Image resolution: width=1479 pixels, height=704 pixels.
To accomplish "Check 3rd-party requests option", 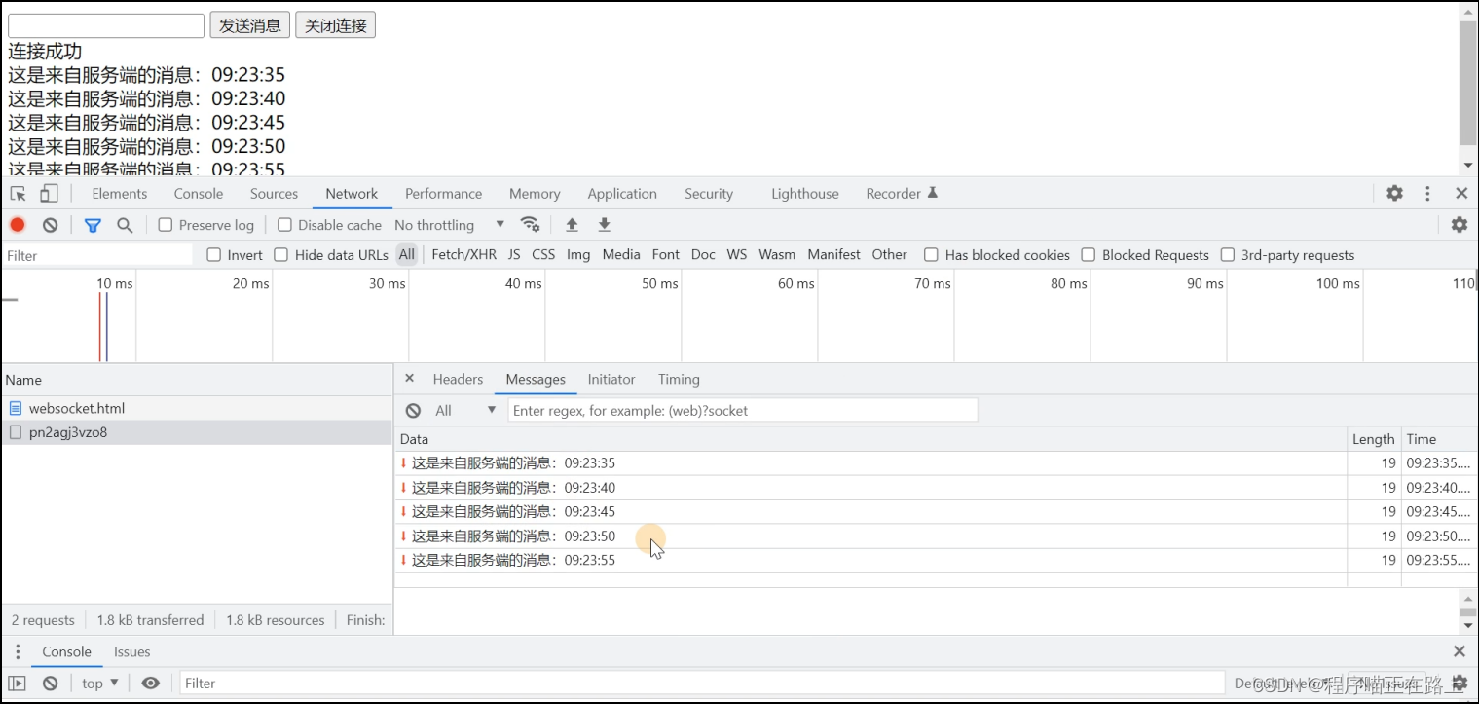I will point(1228,255).
